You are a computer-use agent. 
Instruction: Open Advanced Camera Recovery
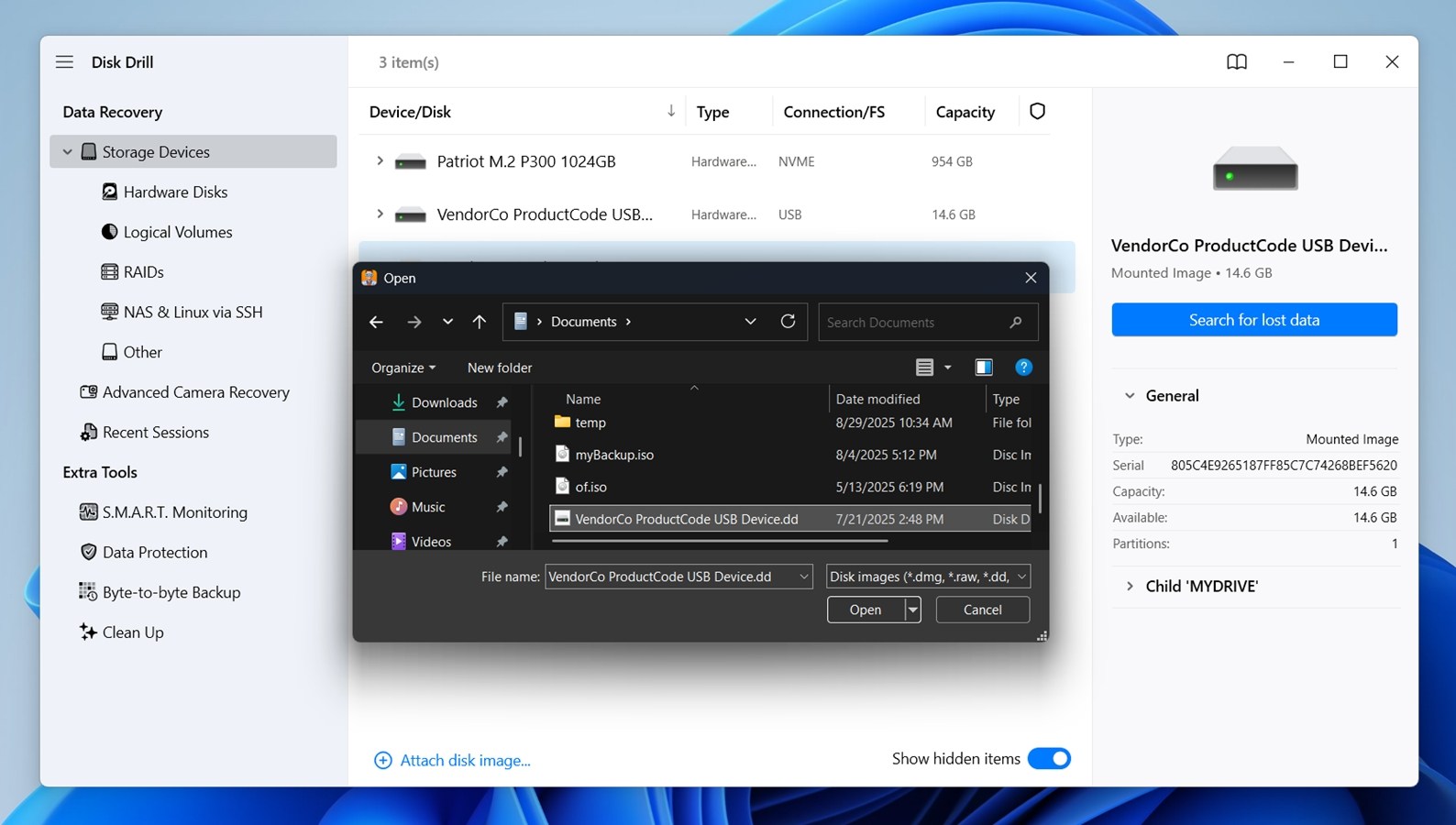[195, 392]
